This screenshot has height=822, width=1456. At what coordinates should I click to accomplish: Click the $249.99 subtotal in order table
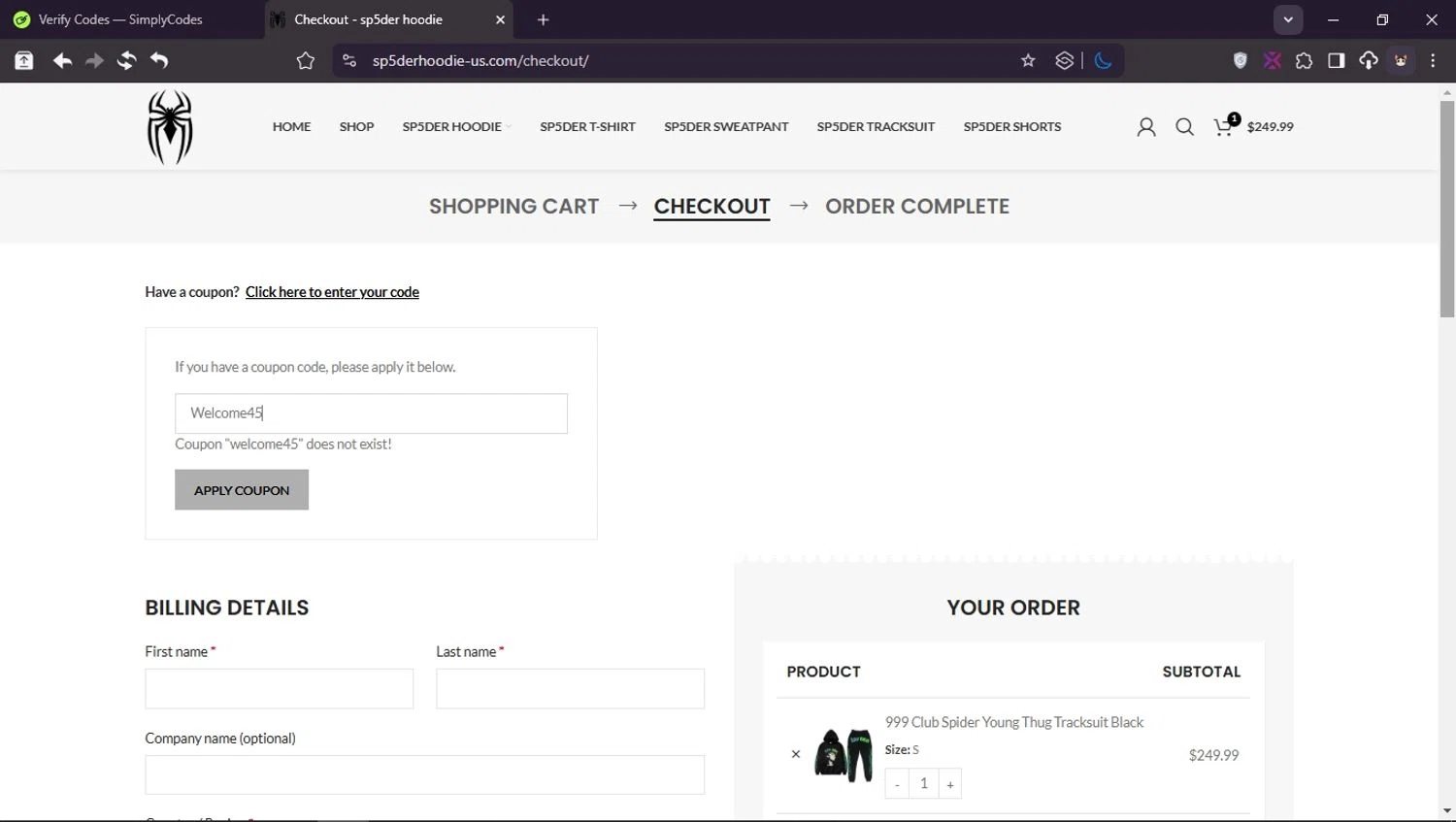(x=1213, y=755)
